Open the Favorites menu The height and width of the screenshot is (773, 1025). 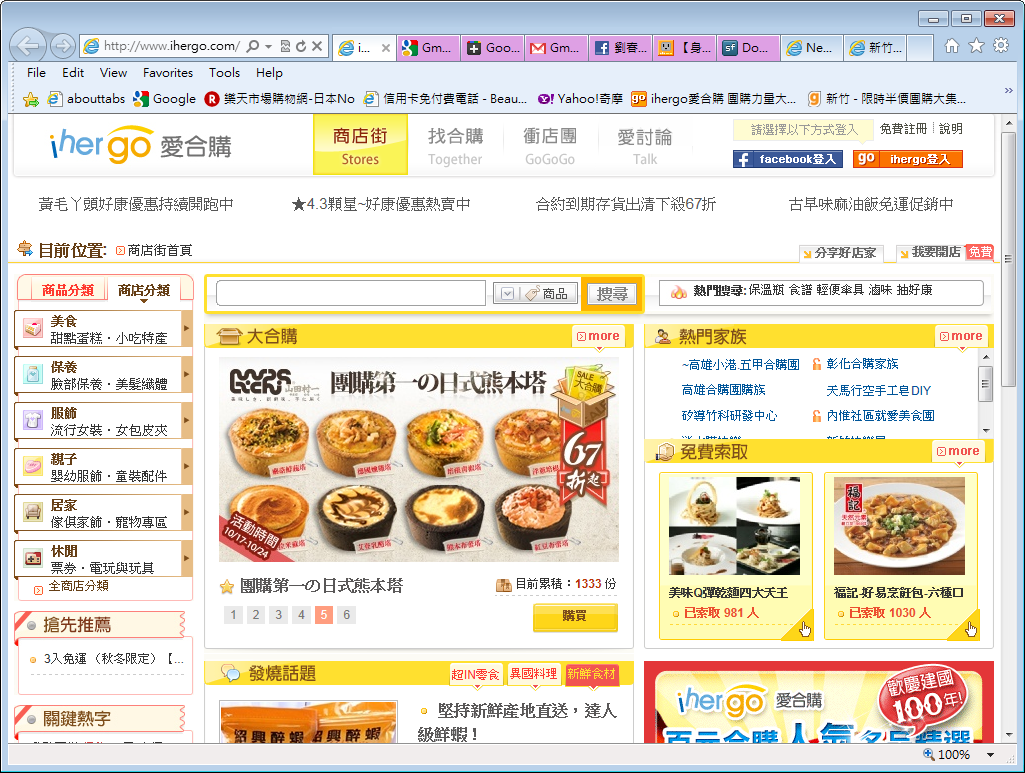[168, 73]
